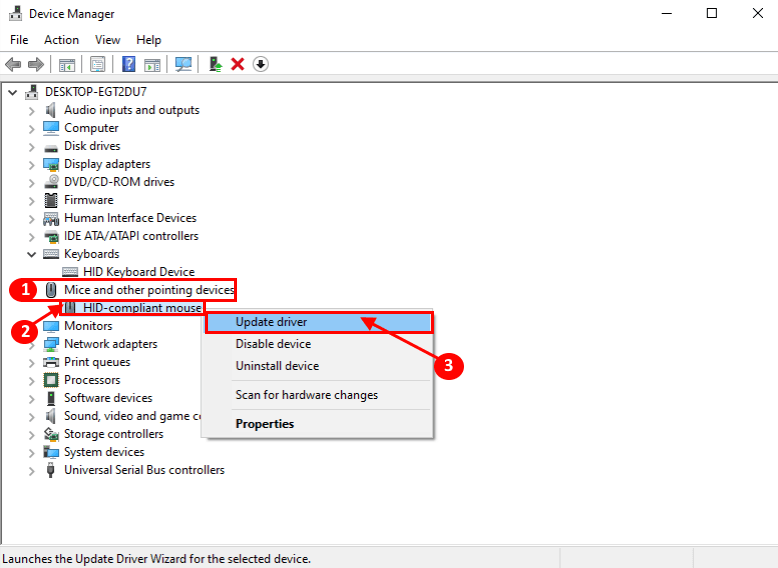Image resolution: width=778 pixels, height=568 pixels.
Task: Open the Action menu
Action: tap(61, 40)
